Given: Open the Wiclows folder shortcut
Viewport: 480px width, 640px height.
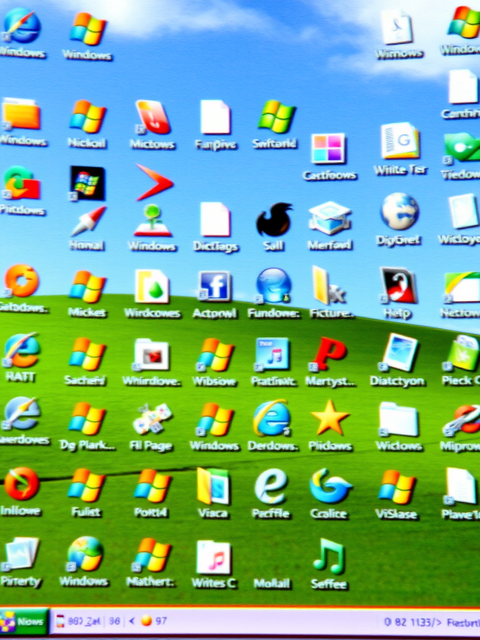Looking at the screenshot, I should (399, 420).
